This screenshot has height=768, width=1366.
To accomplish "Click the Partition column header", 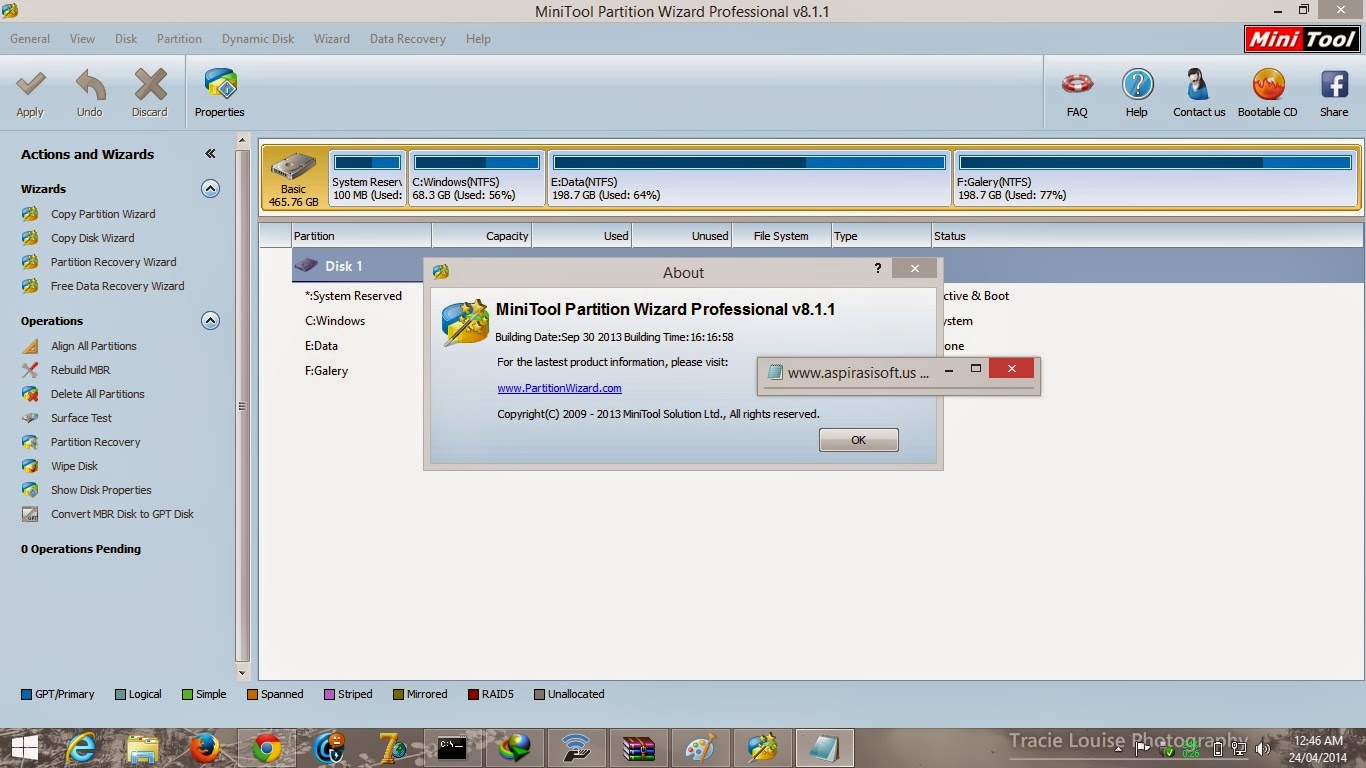I will click(x=361, y=236).
